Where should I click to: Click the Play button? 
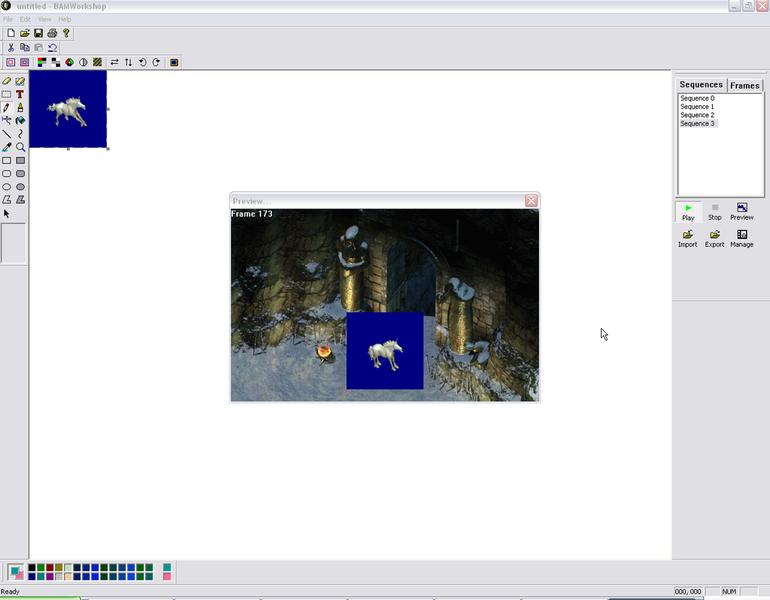tap(688, 212)
